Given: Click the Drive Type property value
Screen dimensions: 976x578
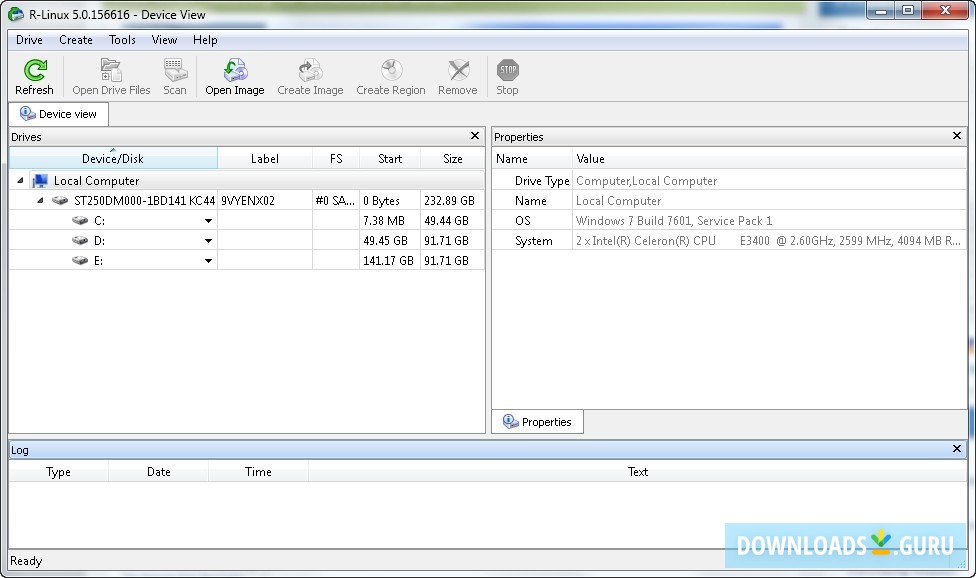Looking at the screenshot, I should tap(647, 180).
